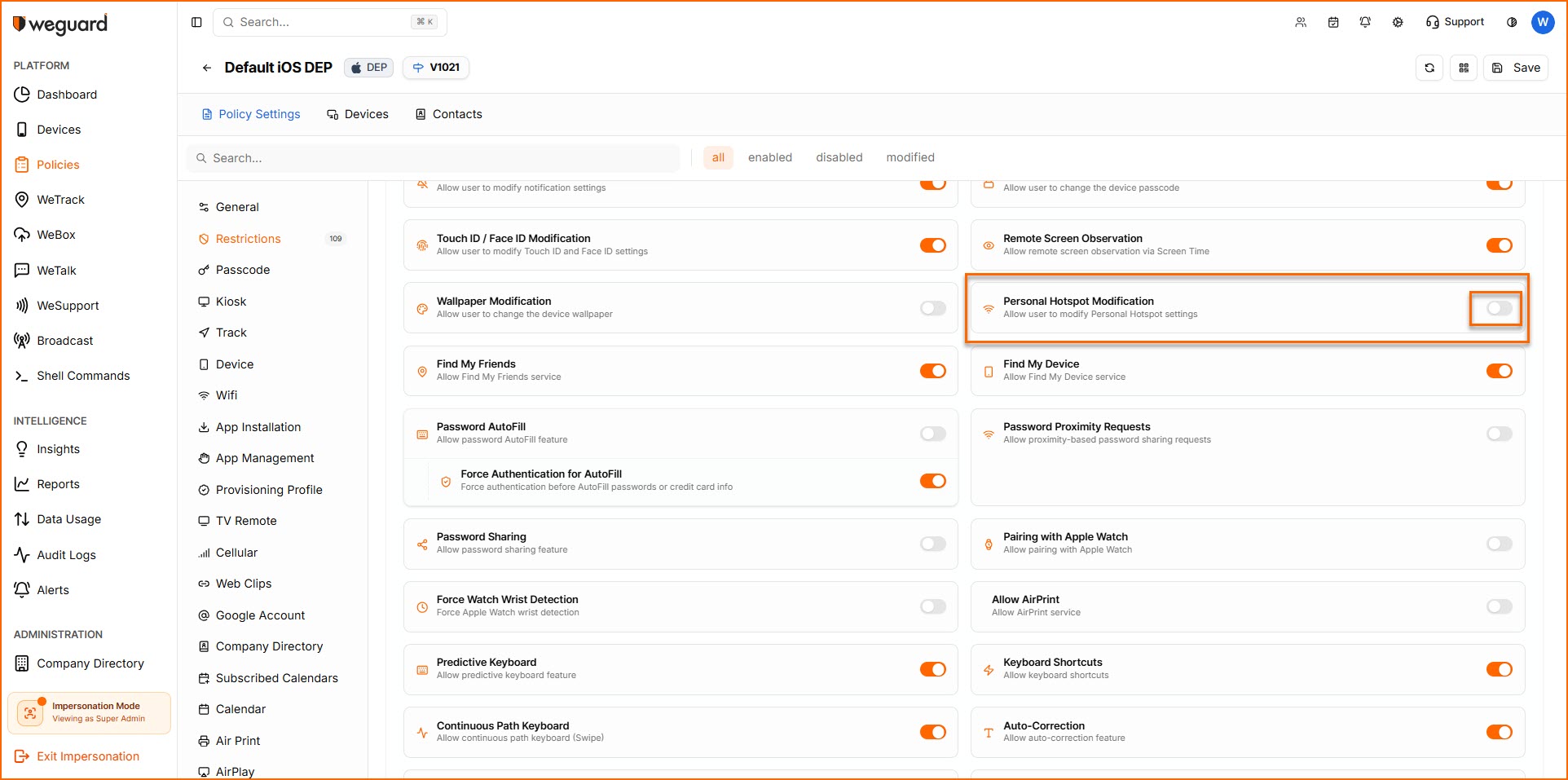1568x780 pixels.
Task: Enable the Password AutoFill toggle
Action: pyautogui.click(x=932, y=434)
